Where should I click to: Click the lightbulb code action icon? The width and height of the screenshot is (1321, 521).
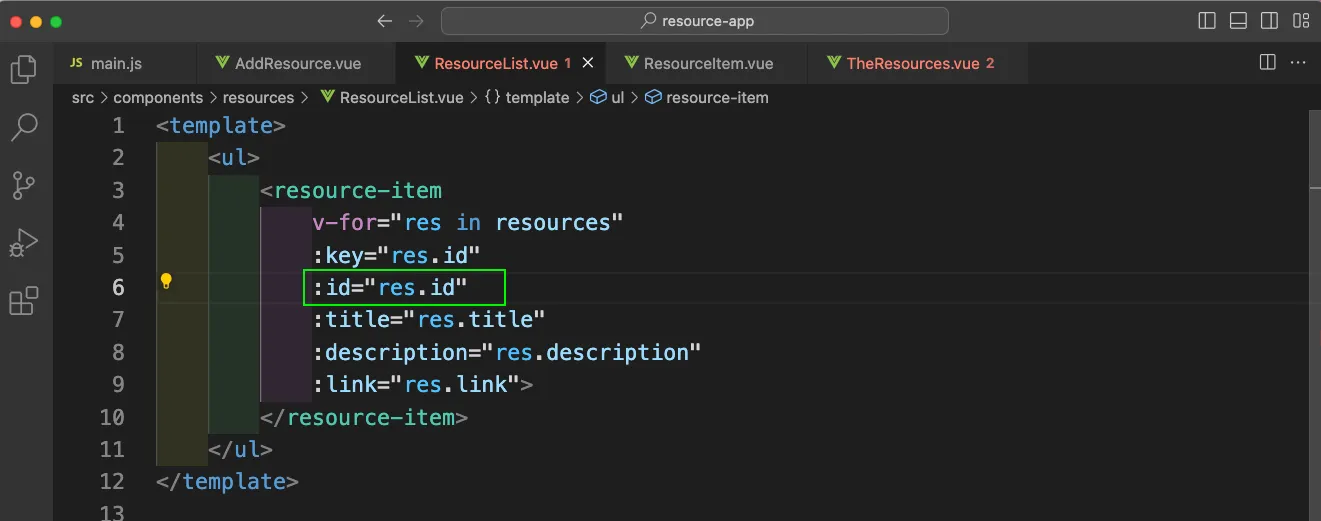(x=167, y=281)
